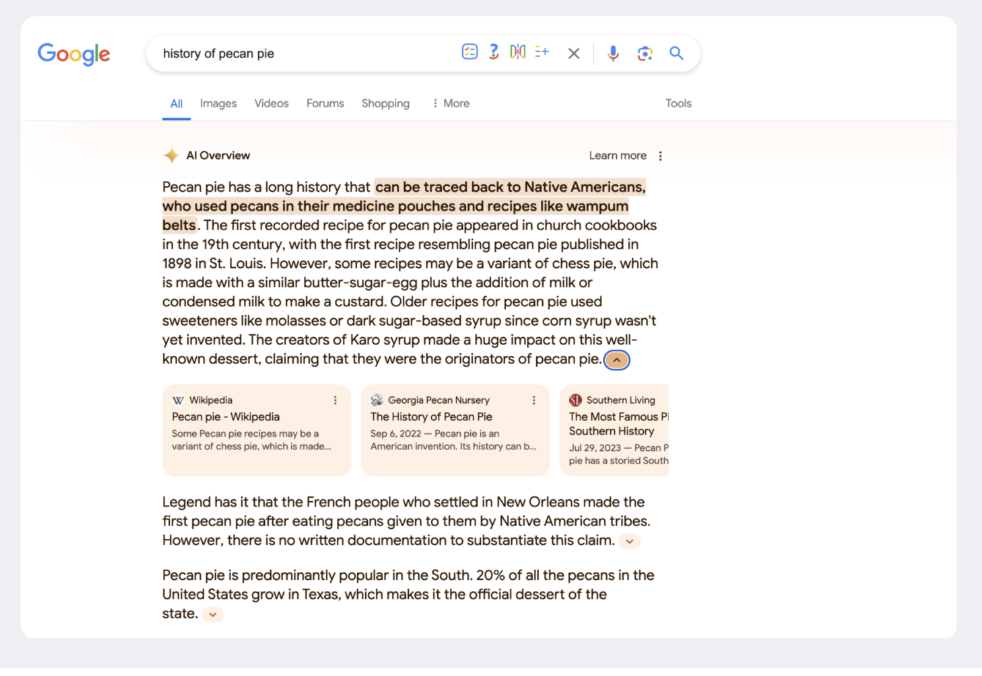The height and width of the screenshot is (676, 982).
Task: Open Wikipedia card three-dot menu
Action: tap(335, 400)
